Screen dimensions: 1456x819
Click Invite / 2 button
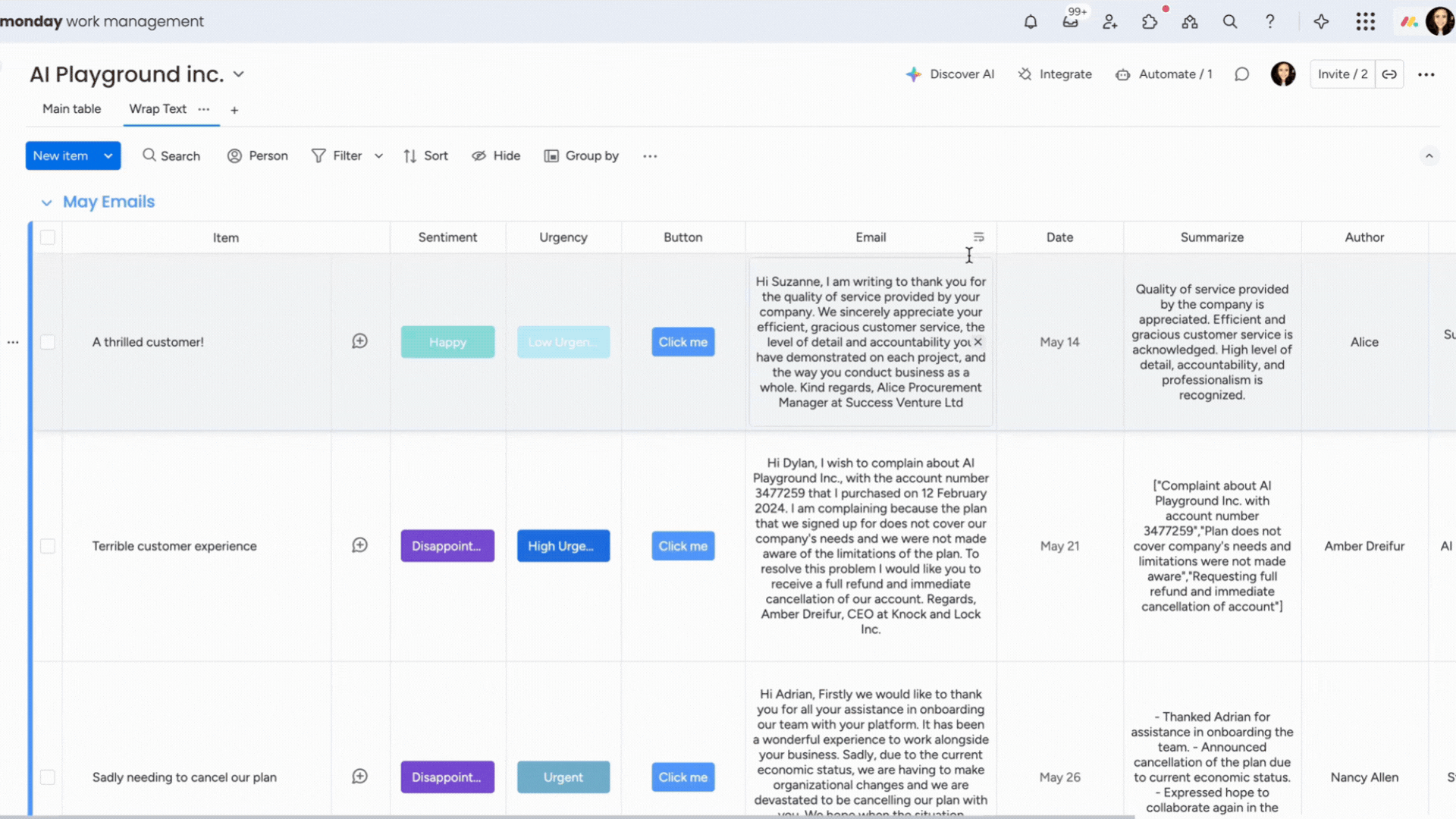1342,74
